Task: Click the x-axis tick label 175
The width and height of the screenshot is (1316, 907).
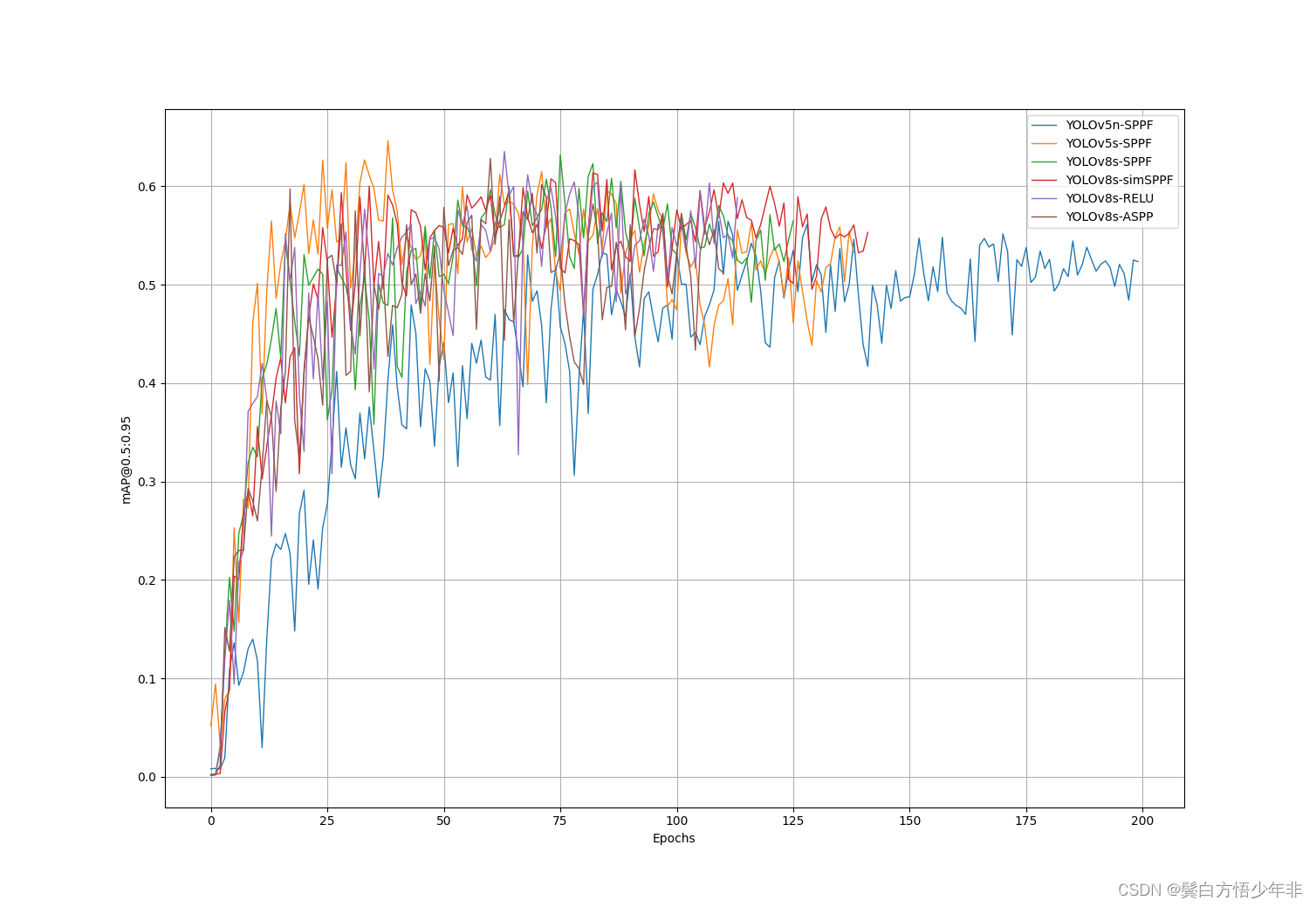Action: pyautogui.click(x=1026, y=821)
